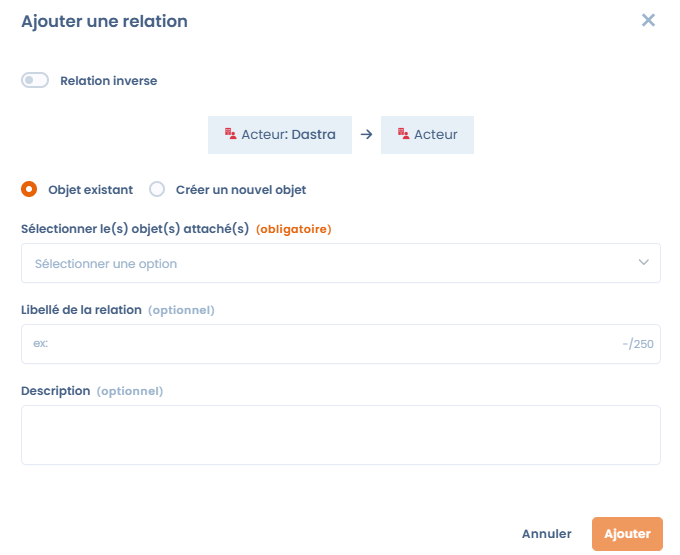Close the Ajouter une relation dialog

(648, 20)
